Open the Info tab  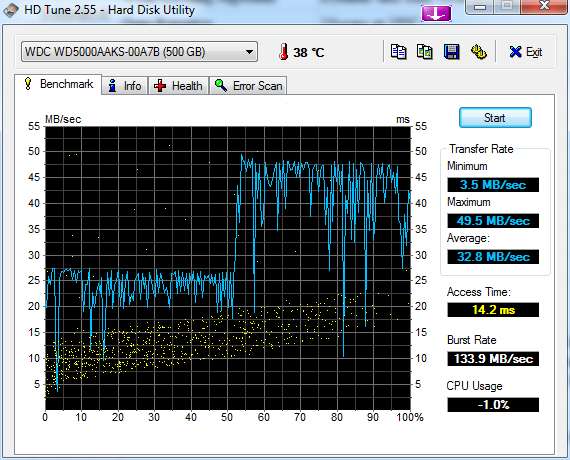(125, 86)
